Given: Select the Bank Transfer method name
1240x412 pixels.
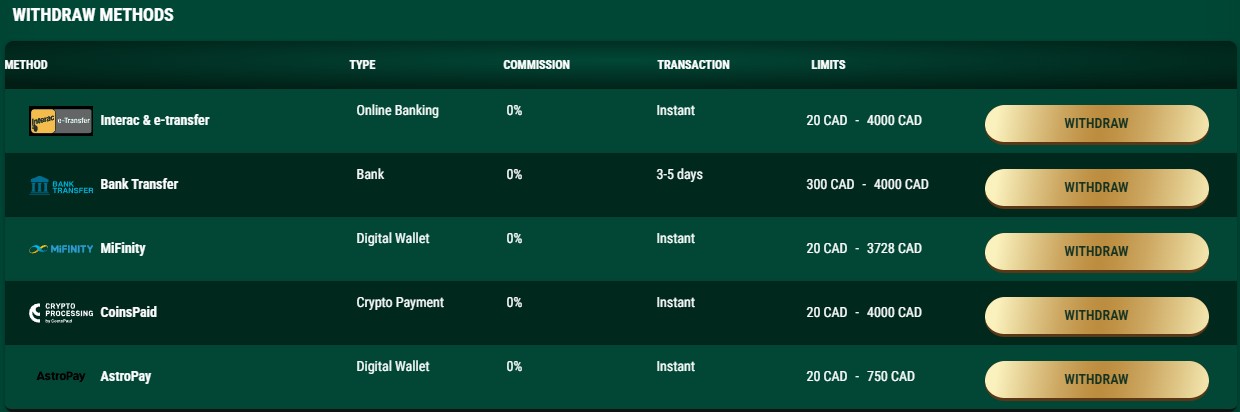Looking at the screenshot, I should tap(139, 185).
